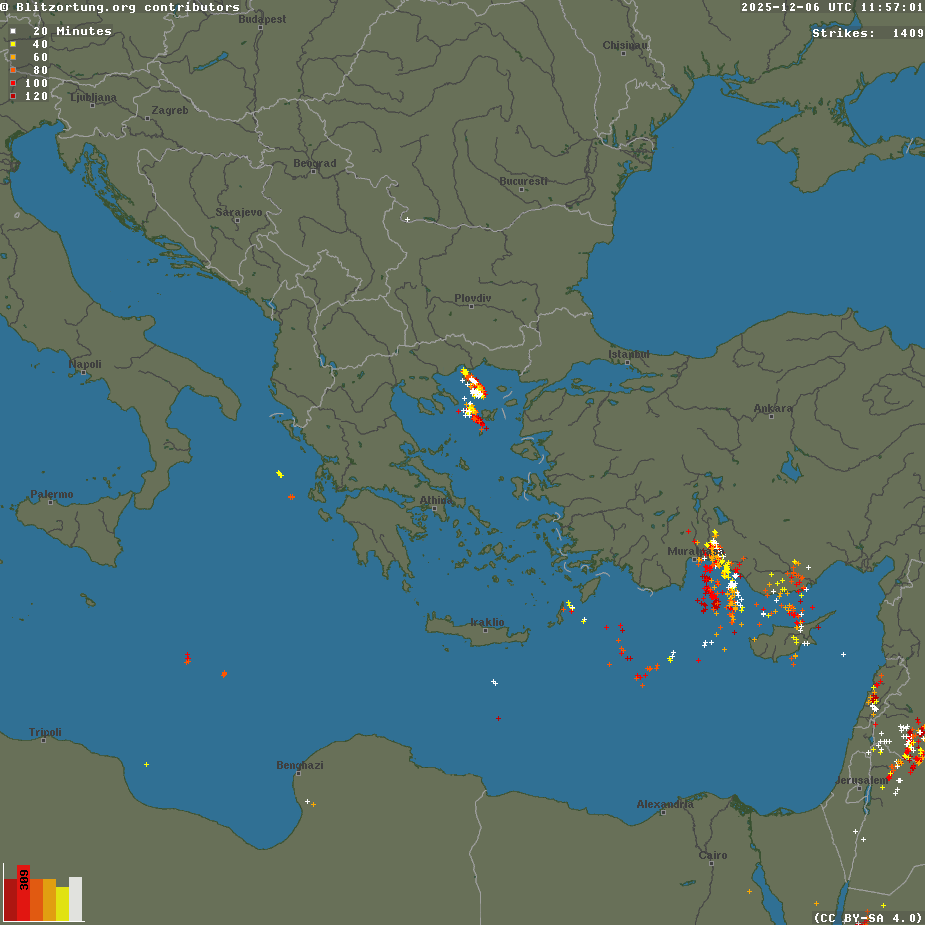Select the orange 60-minute legend marker
The height and width of the screenshot is (925, 925).
[x=13, y=58]
